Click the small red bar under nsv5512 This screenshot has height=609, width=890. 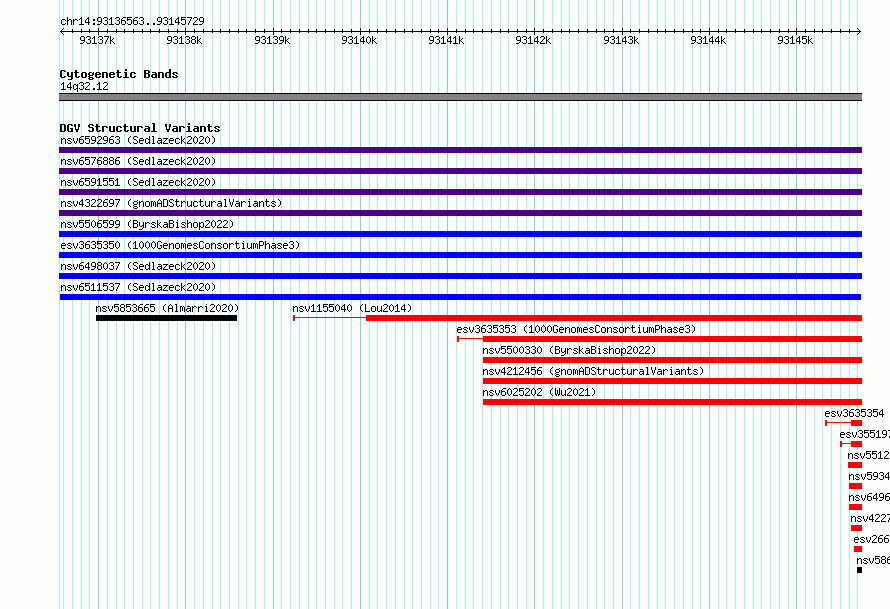tap(855, 465)
